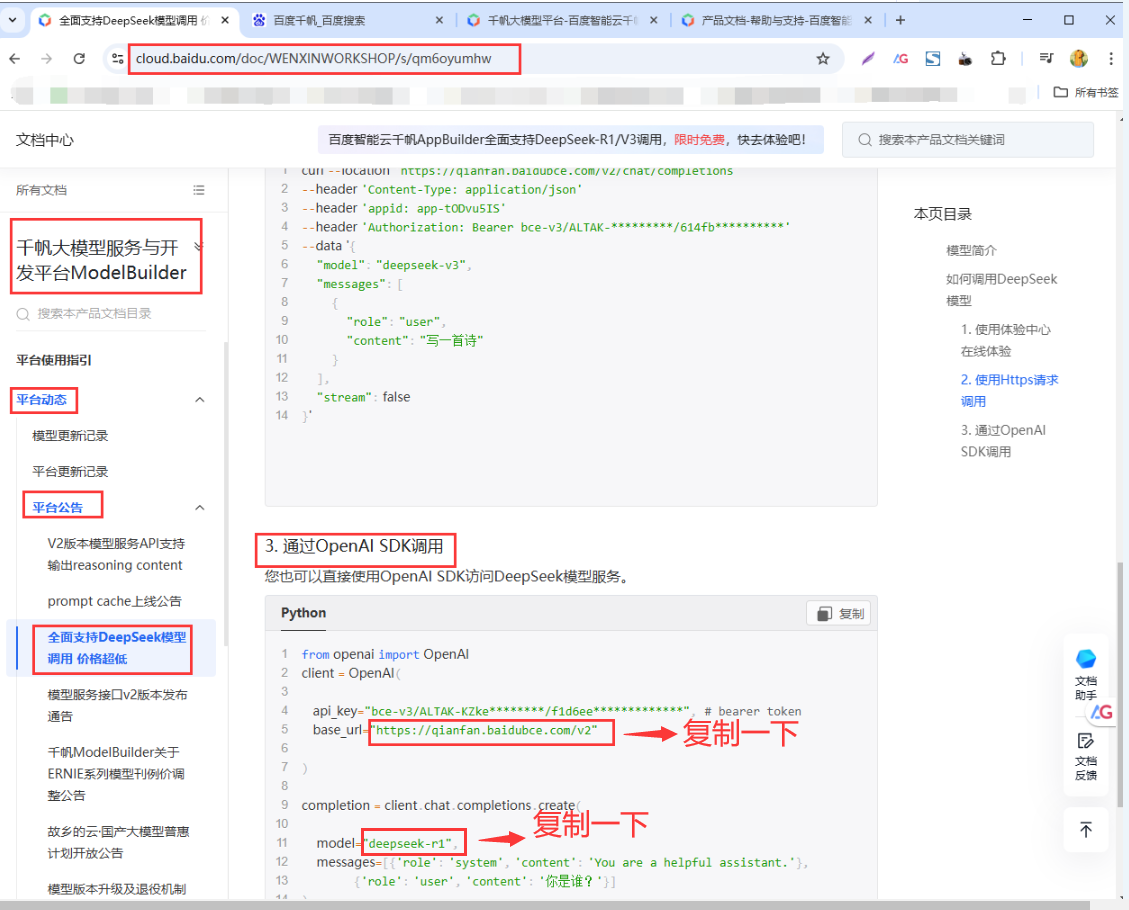Copy the Python code with 复制 button
The height and width of the screenshot is (910, 1129).
point(839,613)
